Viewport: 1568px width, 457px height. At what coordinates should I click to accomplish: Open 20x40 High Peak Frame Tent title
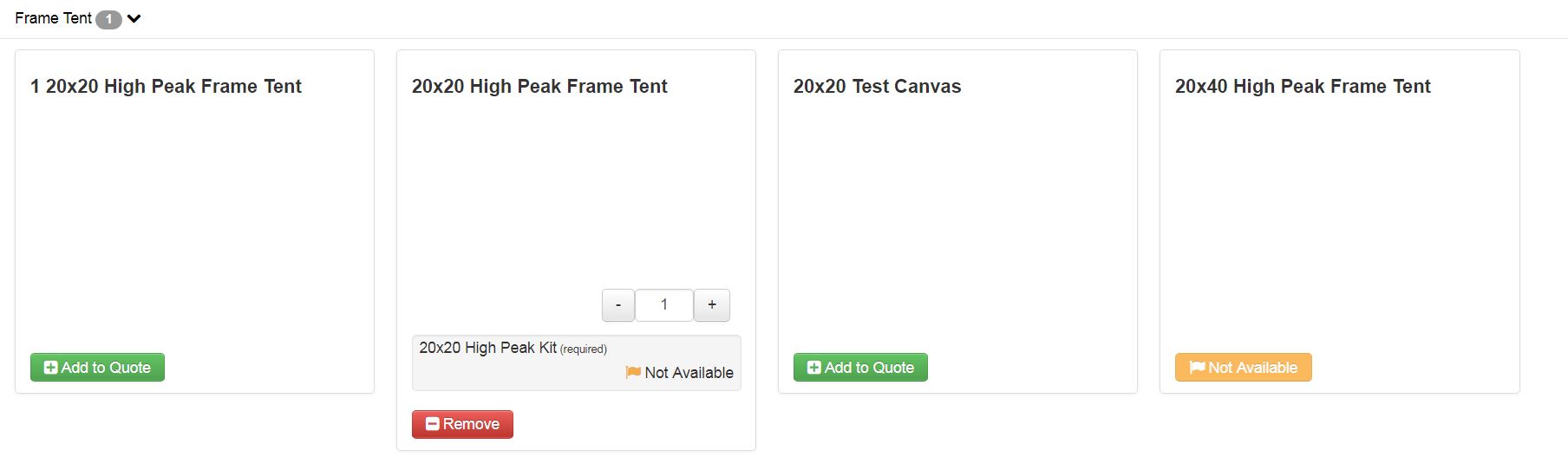(x=1303, y=87)
